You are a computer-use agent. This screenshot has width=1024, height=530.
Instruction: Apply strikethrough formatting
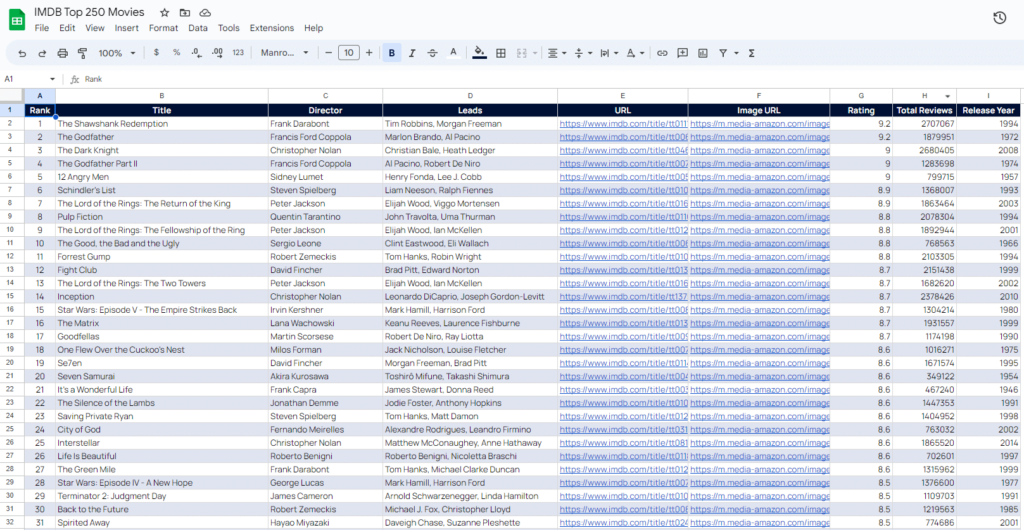pos(432,53)
